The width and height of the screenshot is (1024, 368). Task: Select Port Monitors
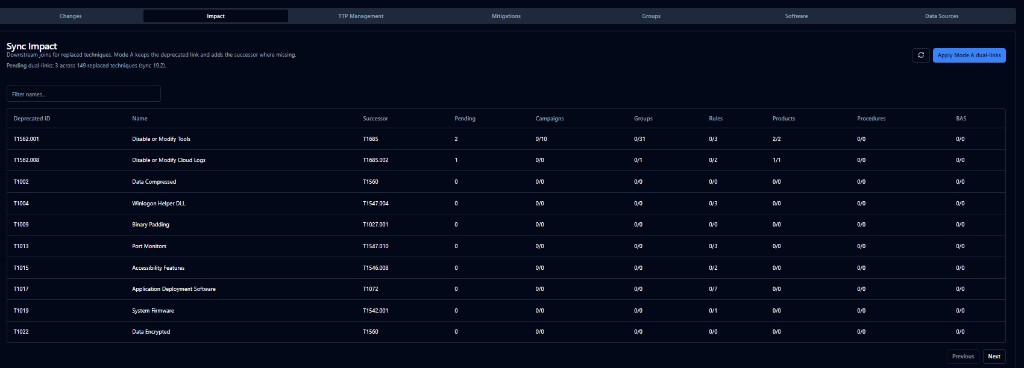[x=150, y=247]
